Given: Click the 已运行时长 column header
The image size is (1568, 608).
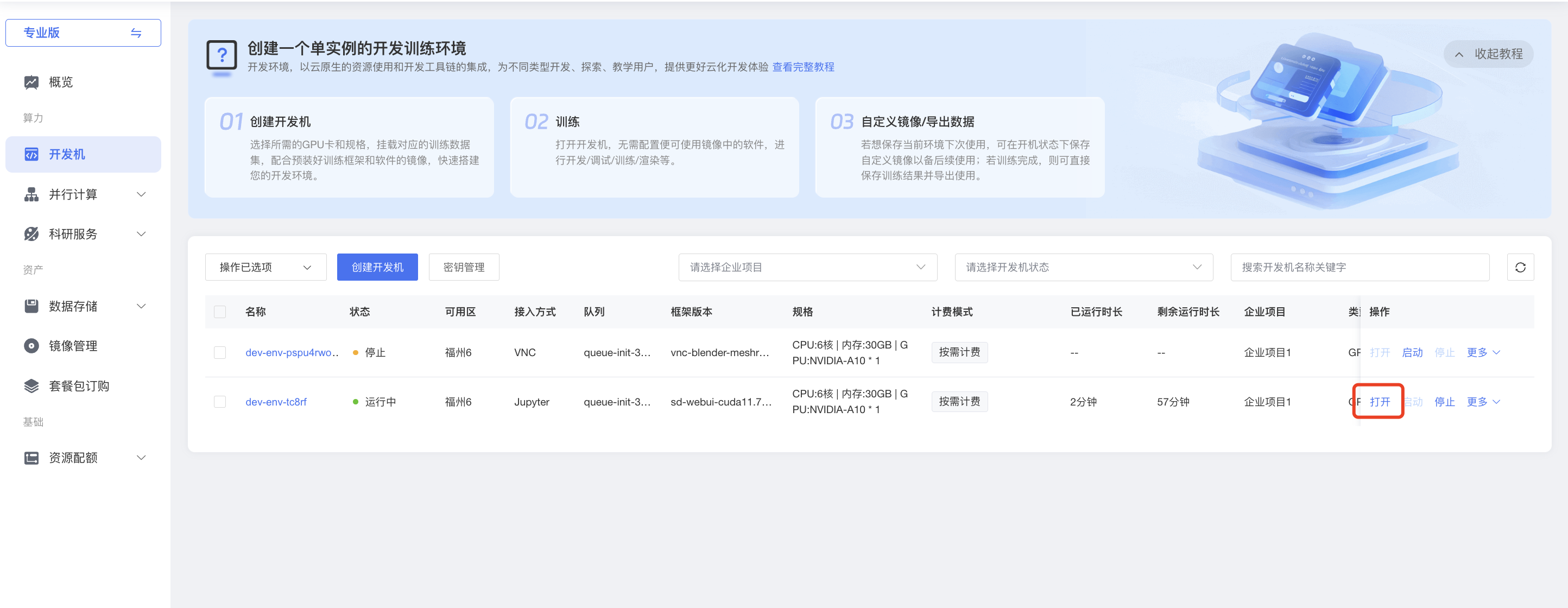Looking at the screenshot, I should tap(1096, 312).
